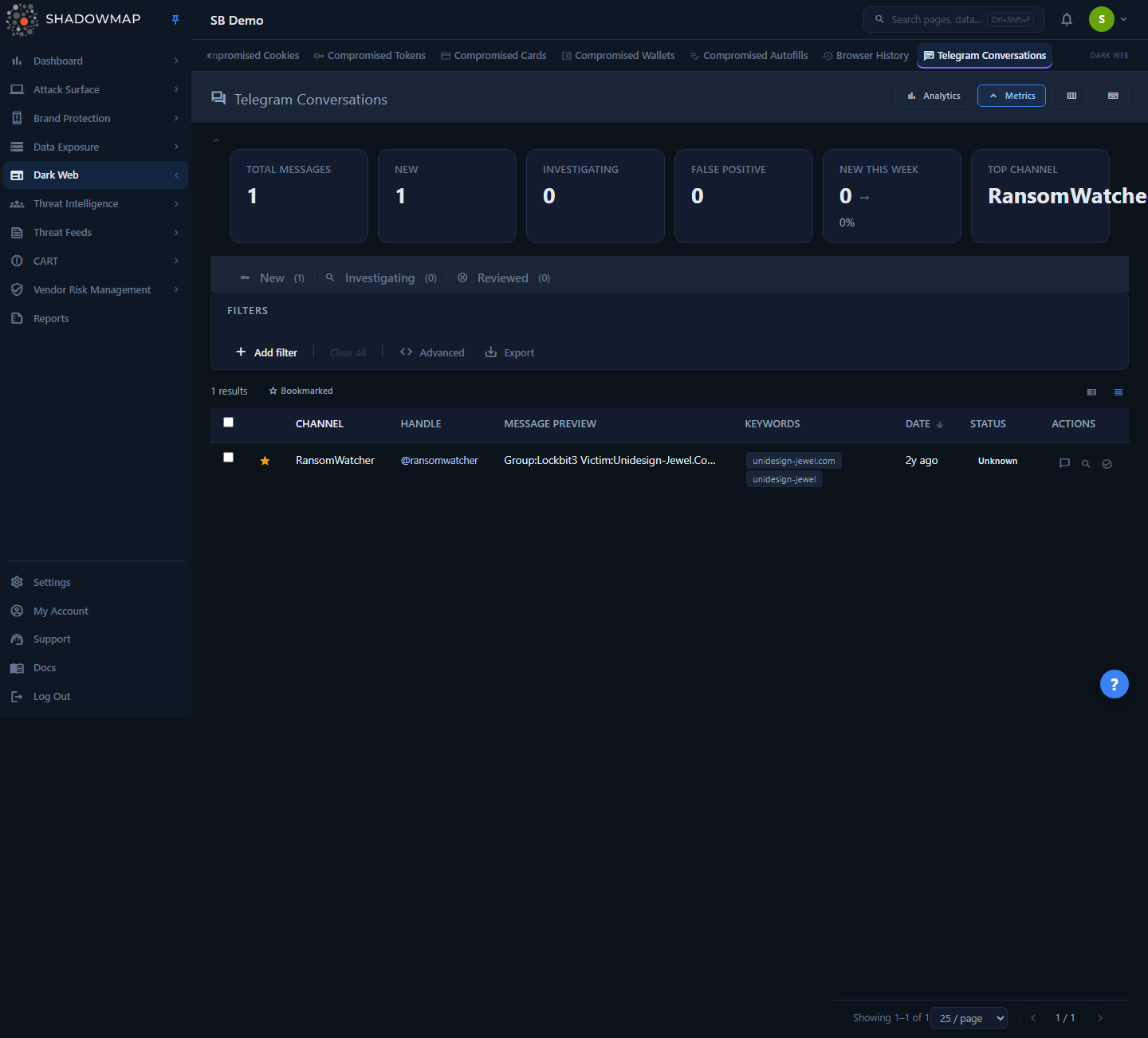Expand the Threat Intelligence chevron
Screen dimensions: 1148x1038
[x=176, y=204]
